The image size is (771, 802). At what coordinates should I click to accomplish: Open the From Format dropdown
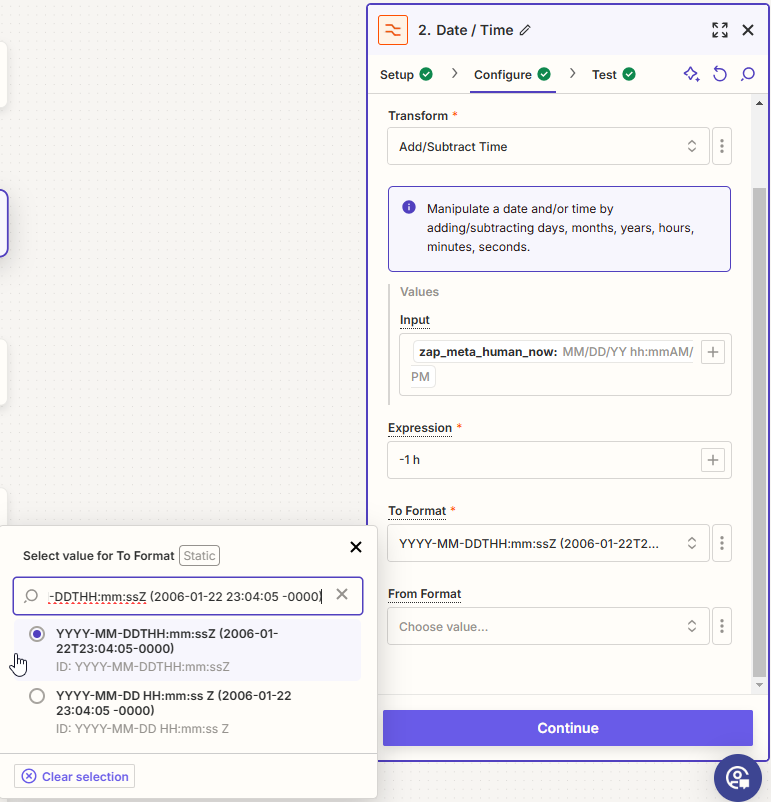(547, 627)
